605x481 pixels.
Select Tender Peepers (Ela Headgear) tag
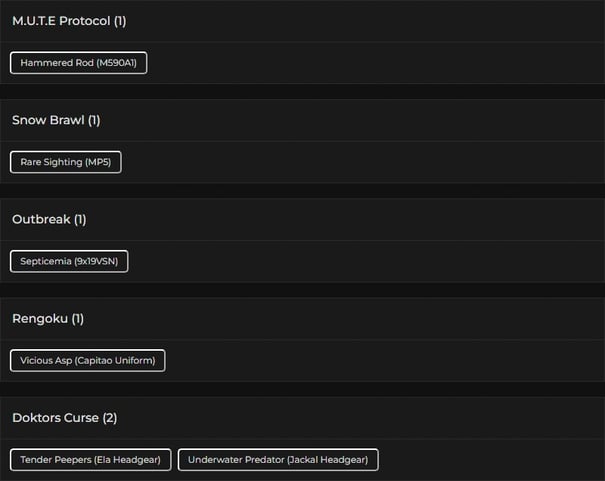point(90,460)
